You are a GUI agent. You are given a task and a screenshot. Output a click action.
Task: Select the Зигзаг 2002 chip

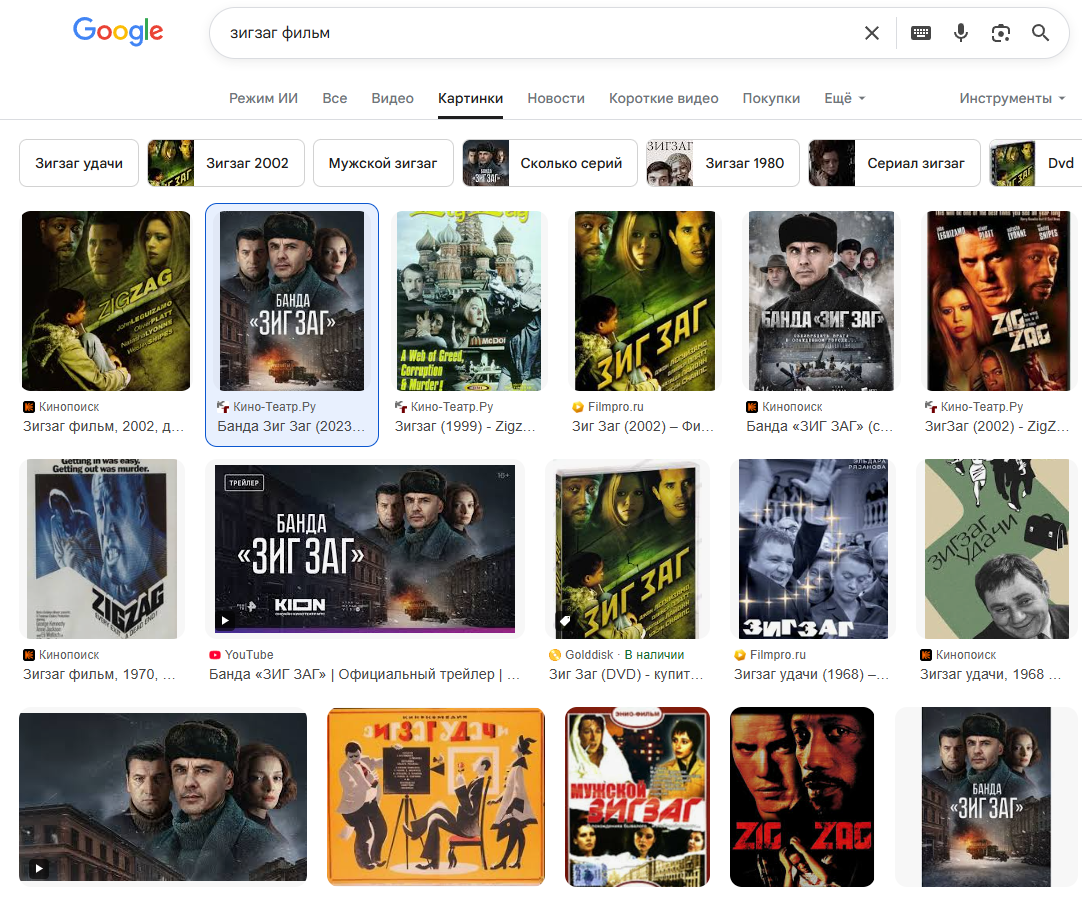click(x=226, y=163)
